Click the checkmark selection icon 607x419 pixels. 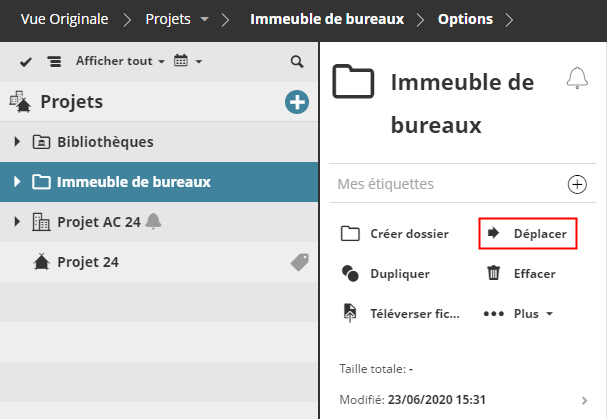26,62
